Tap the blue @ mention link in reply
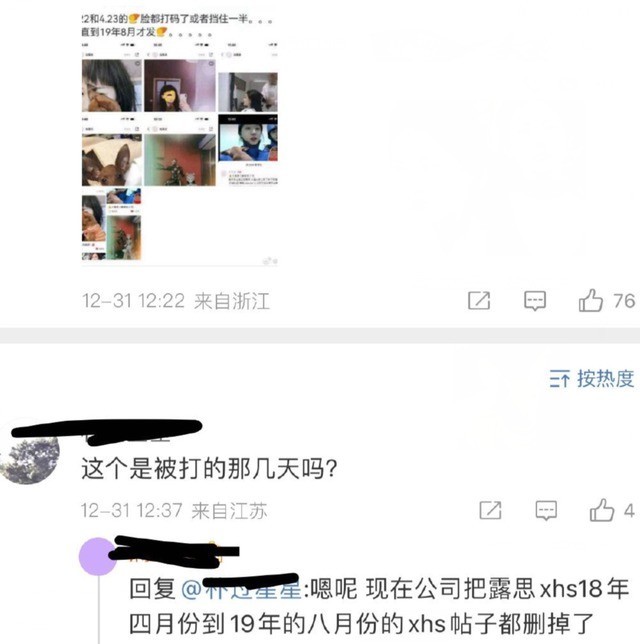The image size is (640, 644). coord(242,589)
